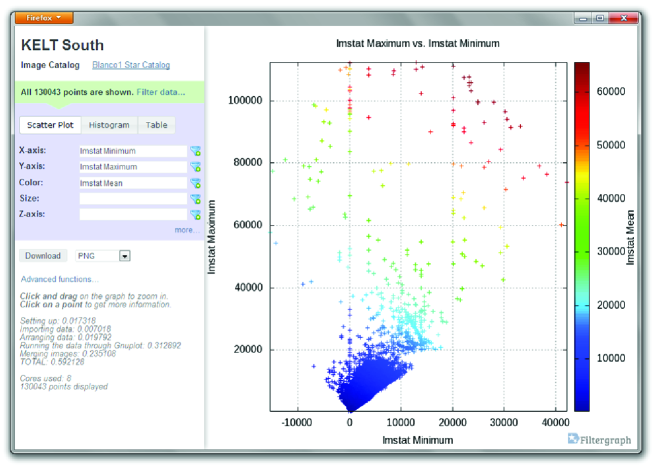654x469 pixels.
Task: Open Advanced functions... link
Action: (x=60, y=279)
